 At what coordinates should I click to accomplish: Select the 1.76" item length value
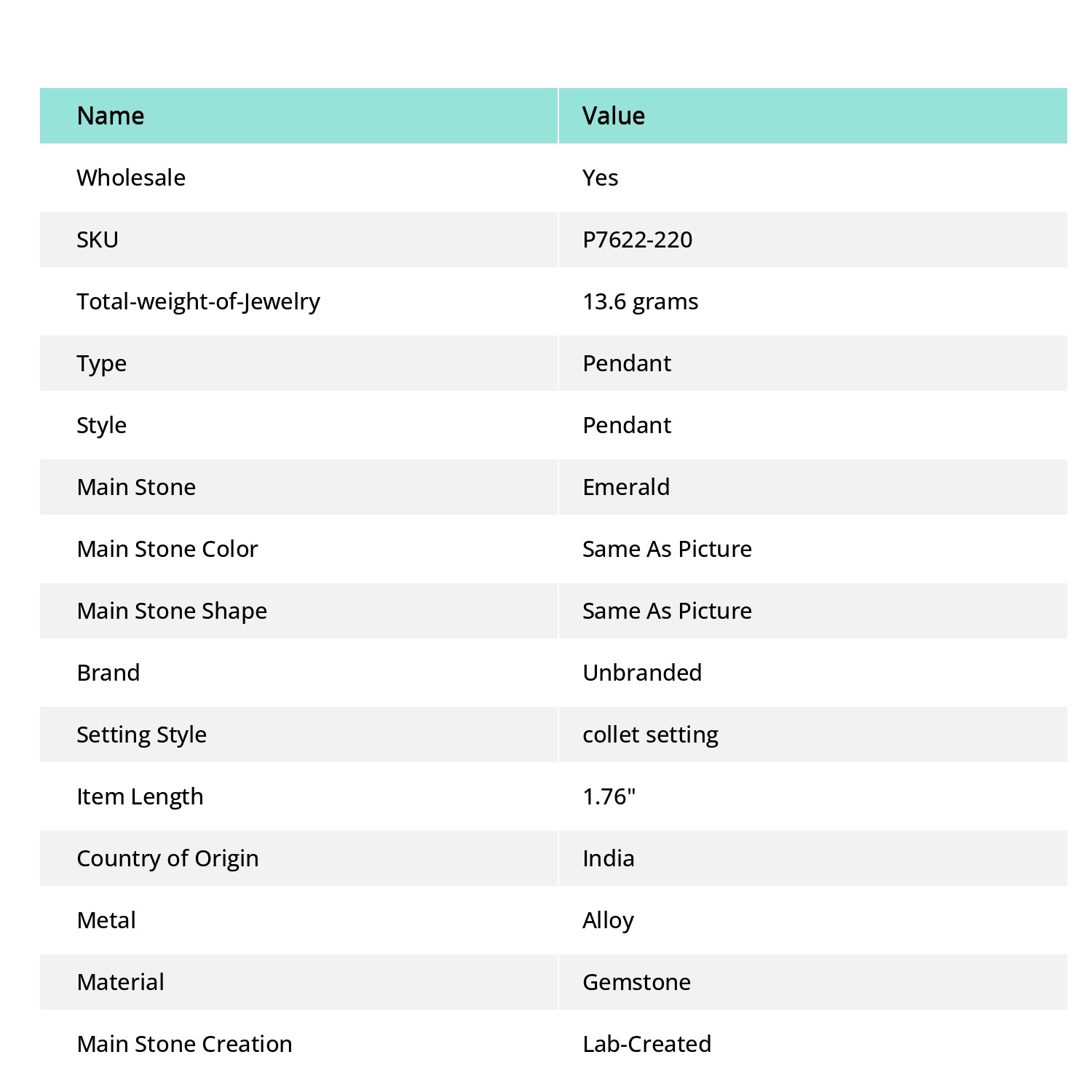tap(609, 796)
